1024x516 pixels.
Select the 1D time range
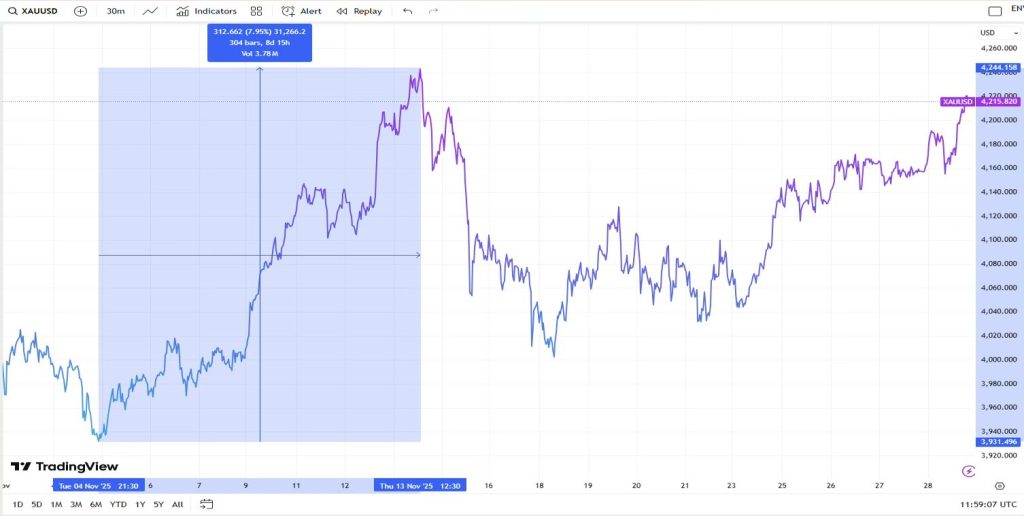click(x=17, y=504)
